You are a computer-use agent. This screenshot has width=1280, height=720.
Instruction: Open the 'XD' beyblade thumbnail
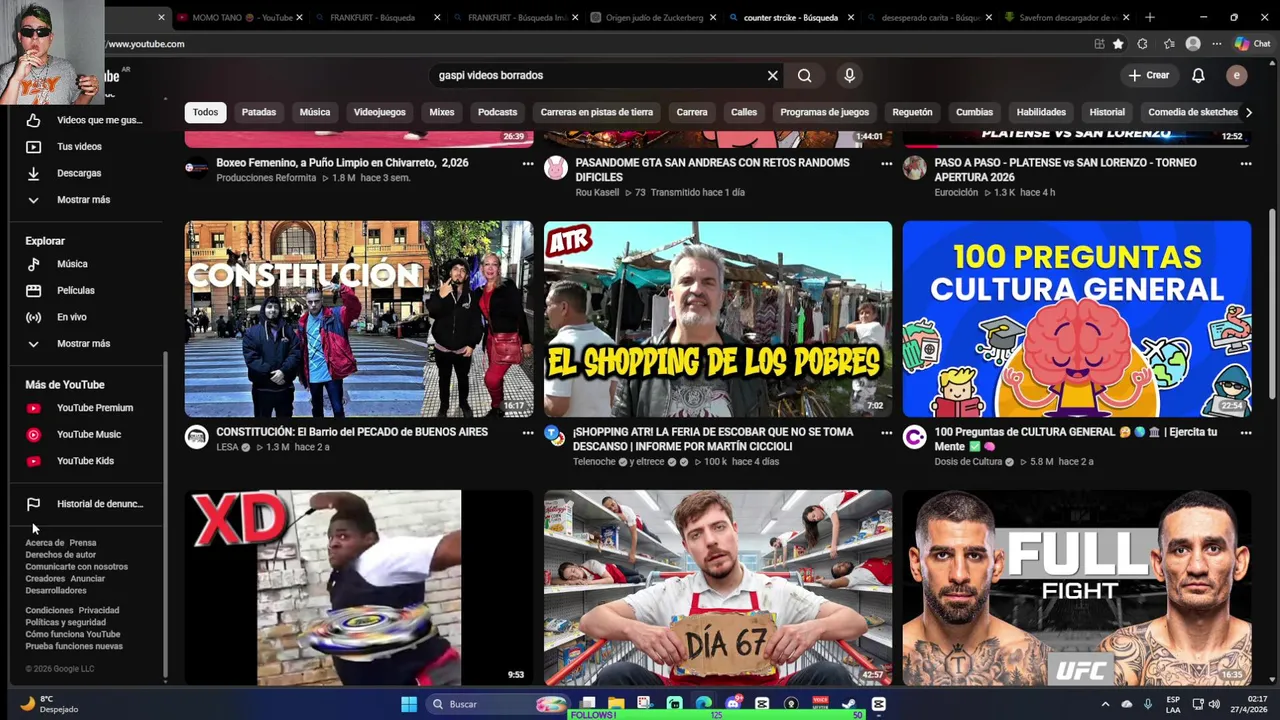[359, 588]
